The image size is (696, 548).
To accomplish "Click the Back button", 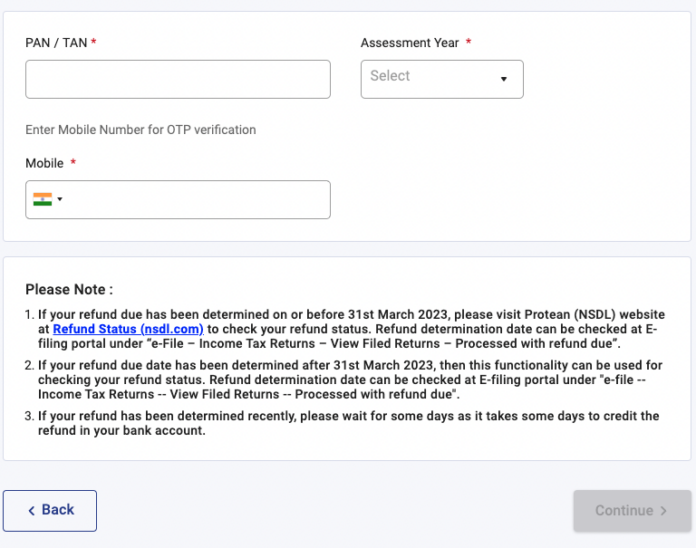I will coord(50,511).
